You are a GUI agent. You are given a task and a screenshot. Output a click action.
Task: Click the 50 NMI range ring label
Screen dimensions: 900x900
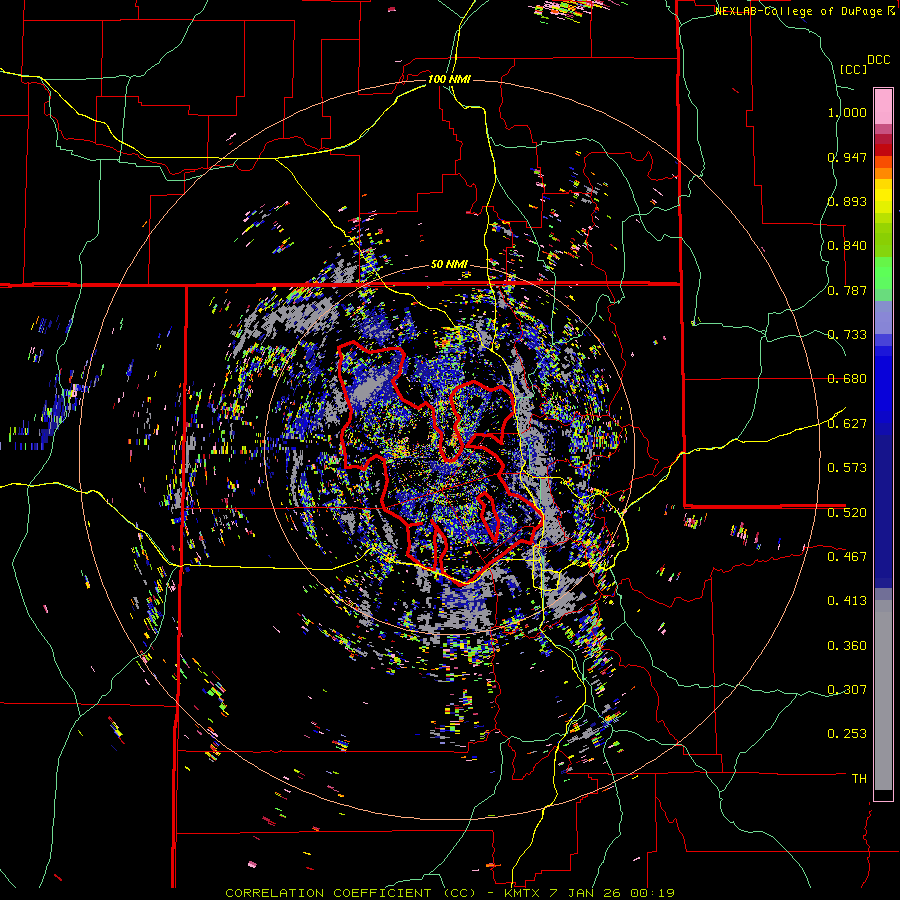click(x=449, y=264)
